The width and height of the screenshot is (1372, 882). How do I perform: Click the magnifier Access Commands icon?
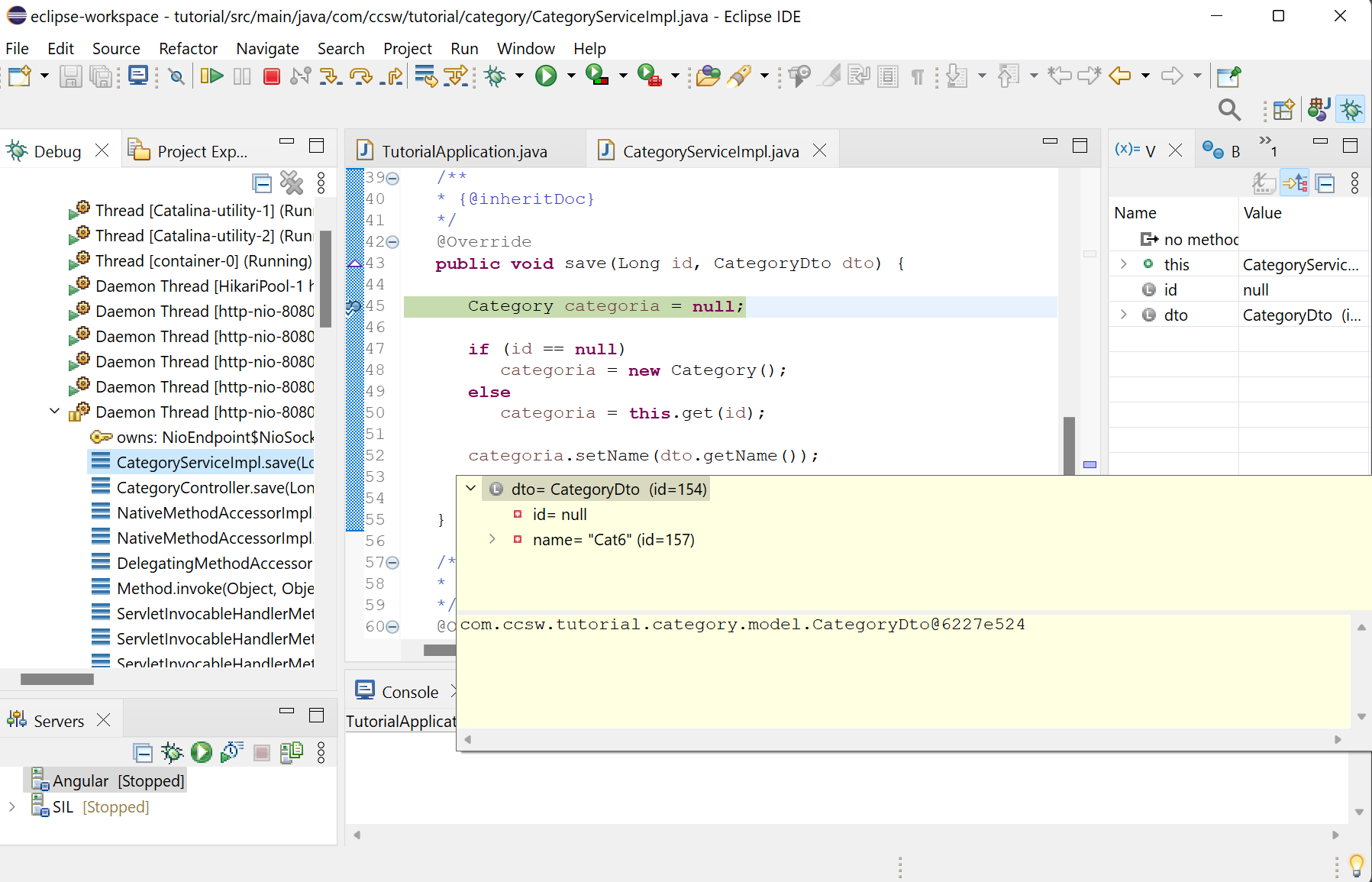(x=1229, y=109)
